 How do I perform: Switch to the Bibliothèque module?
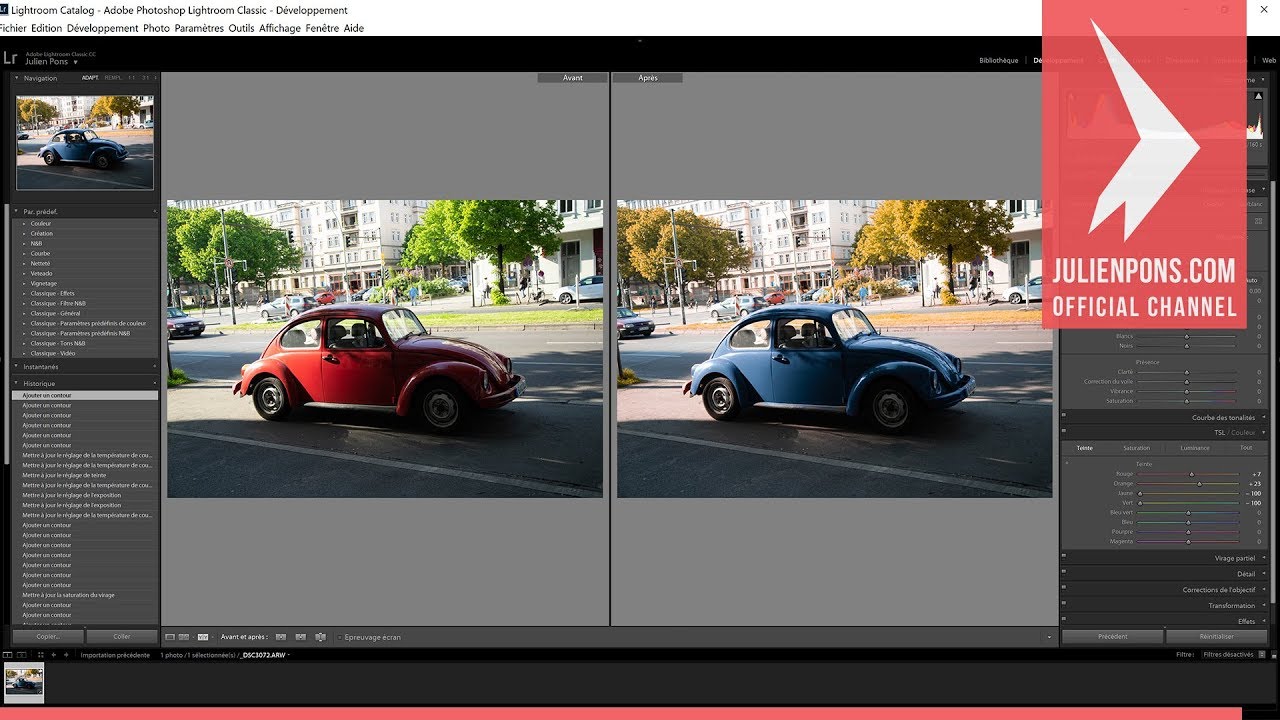coord(998,60)
